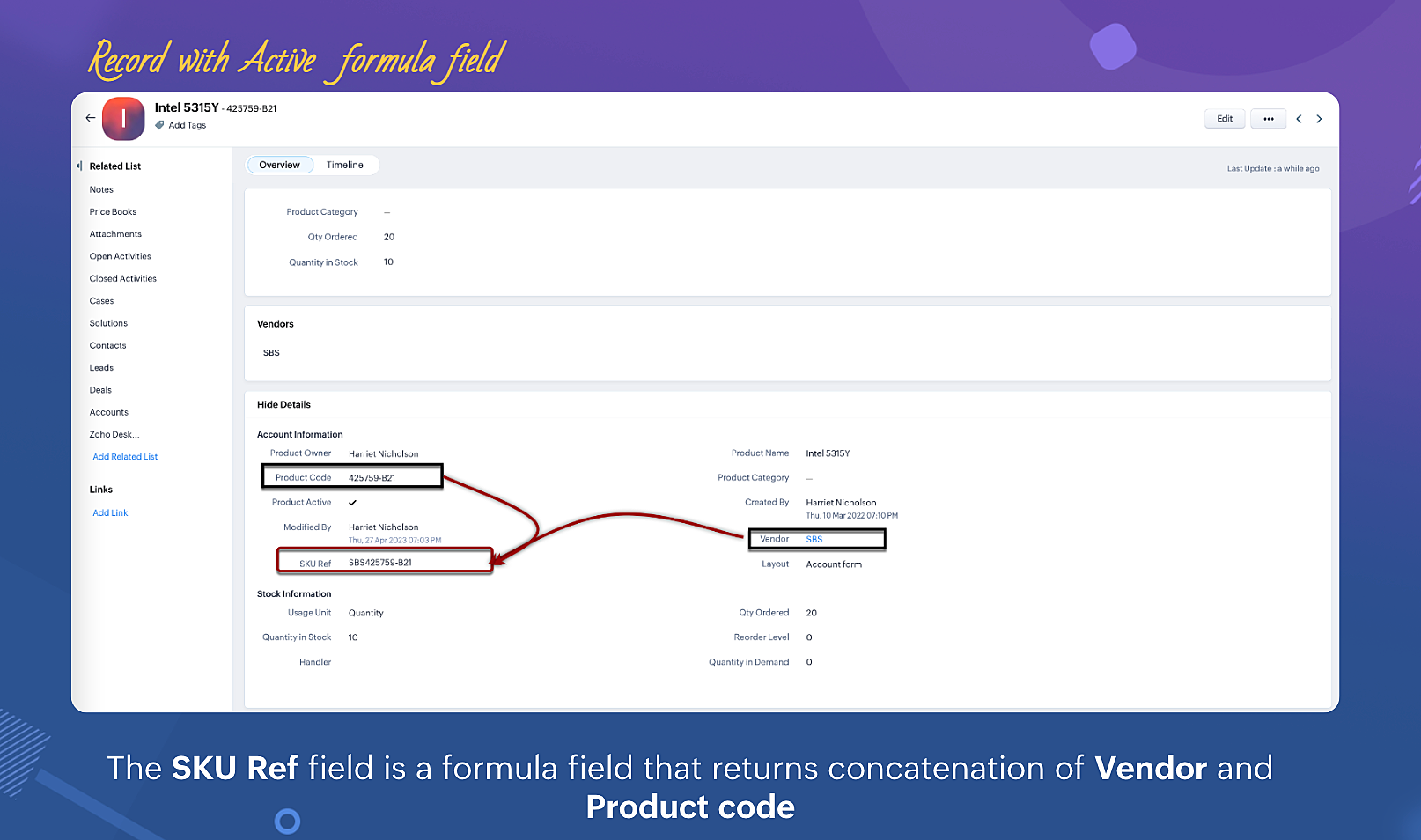
Task: Click the SKU Ref field value
Action: 380,563
